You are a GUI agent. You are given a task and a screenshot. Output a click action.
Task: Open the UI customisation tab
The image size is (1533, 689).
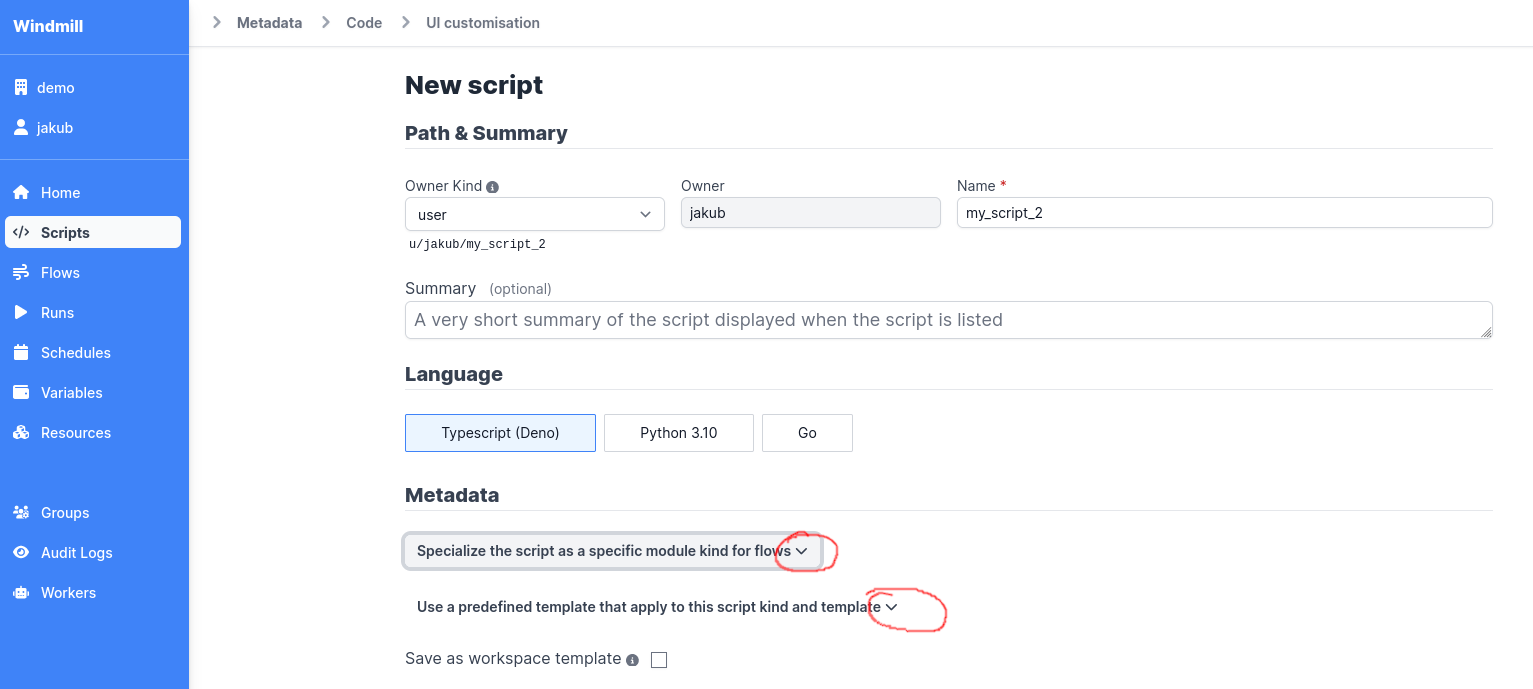tap(483, 22)
